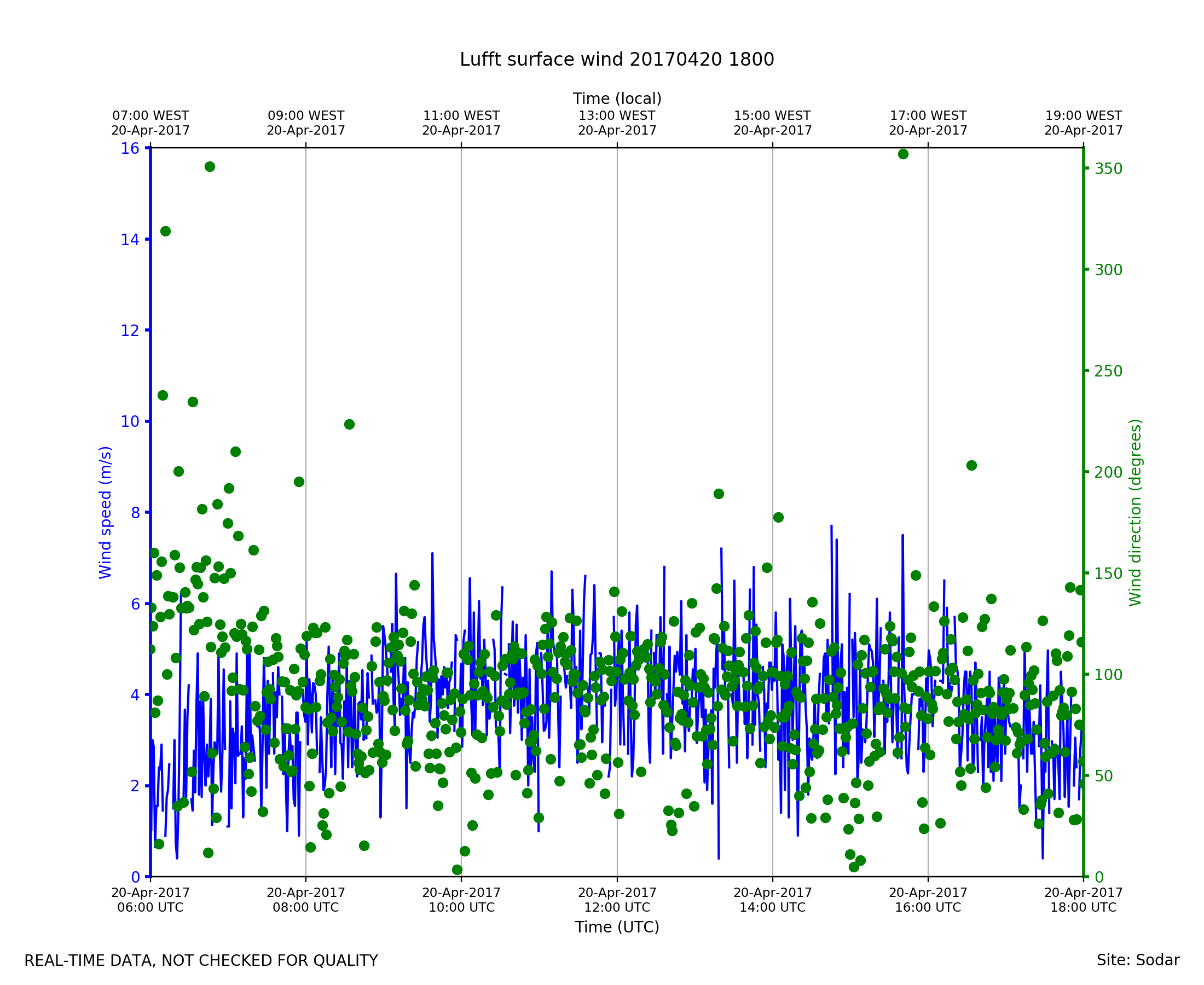Viewport: 1204px width, 985px height.
Task: Click the green '200' direction tick label
Action: (x=1108, y=473)
